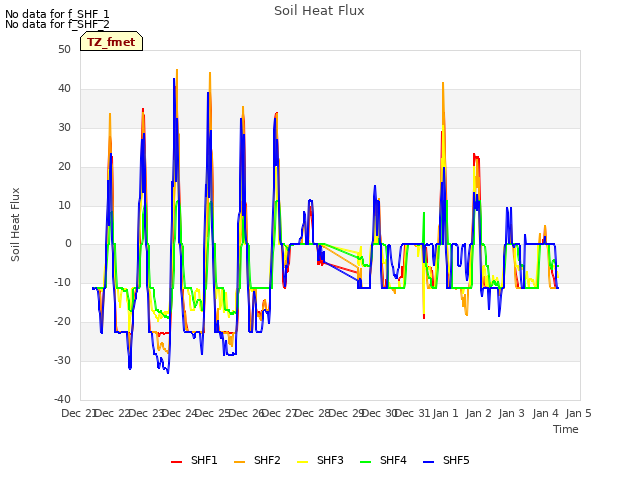Toggle the SHF5 legend entry

click(x=446, y=460)
